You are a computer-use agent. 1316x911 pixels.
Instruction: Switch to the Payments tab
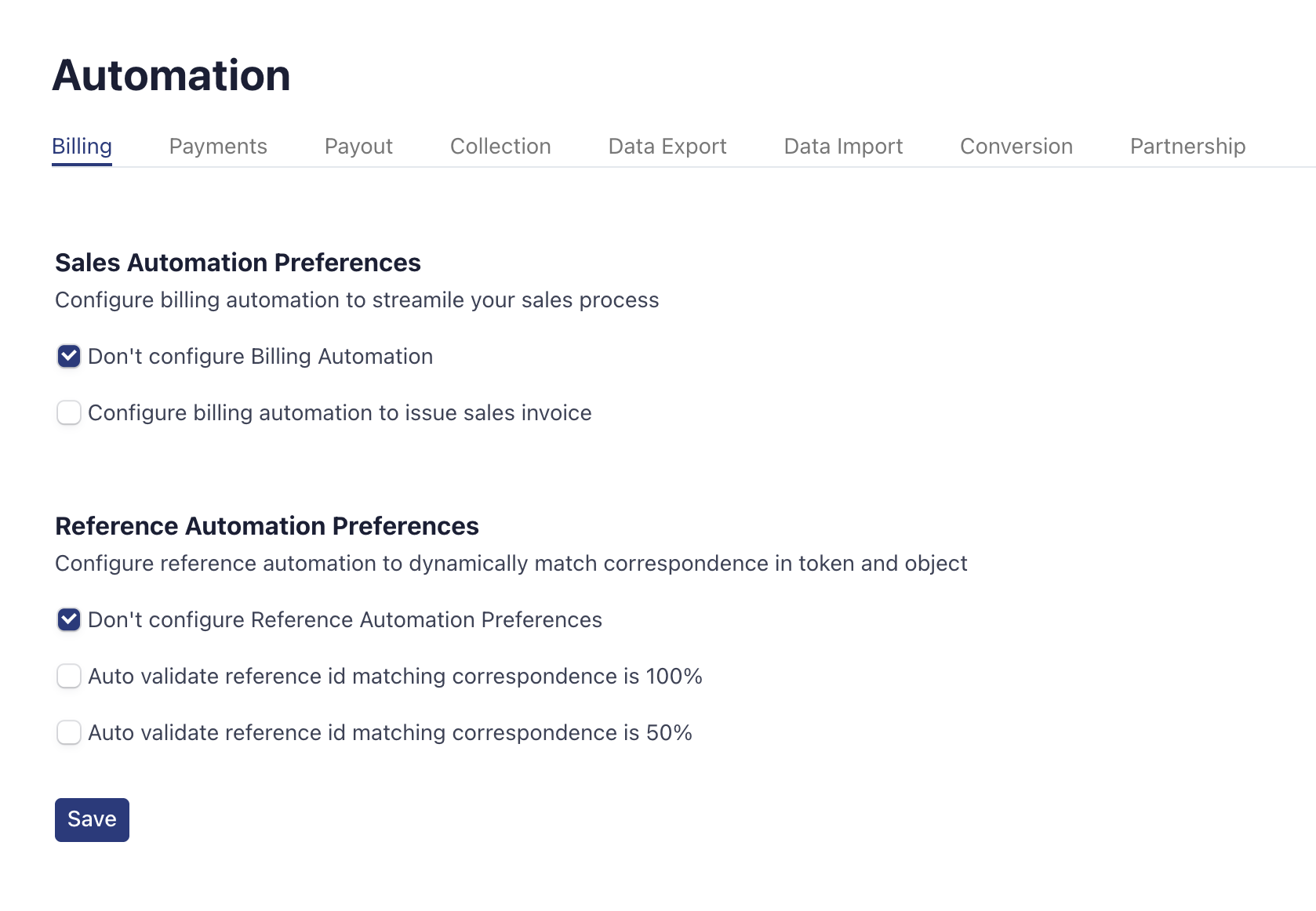click(x=218, y=147)
